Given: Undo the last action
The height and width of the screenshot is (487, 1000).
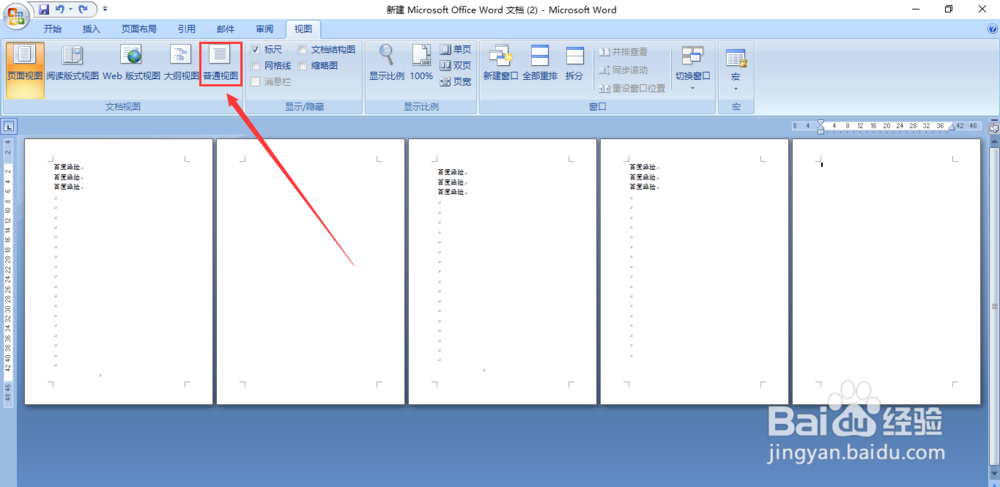Looking at the screenshot, I should [x=60, y=10].
